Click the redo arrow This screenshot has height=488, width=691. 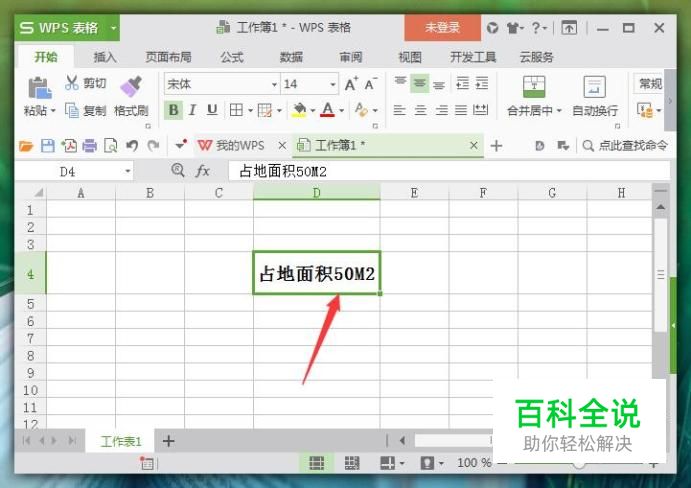[153, 145]
